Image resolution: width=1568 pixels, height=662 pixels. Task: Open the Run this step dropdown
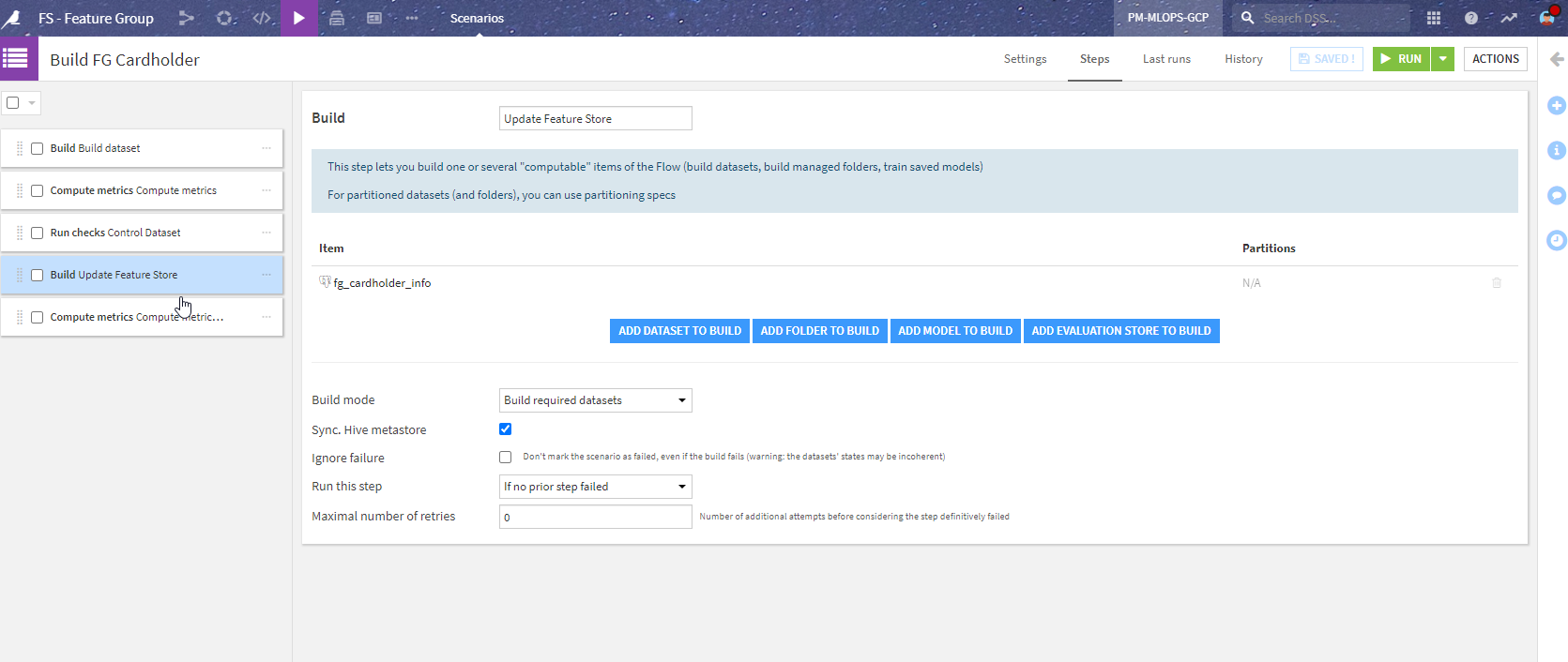tap(596, 487)
